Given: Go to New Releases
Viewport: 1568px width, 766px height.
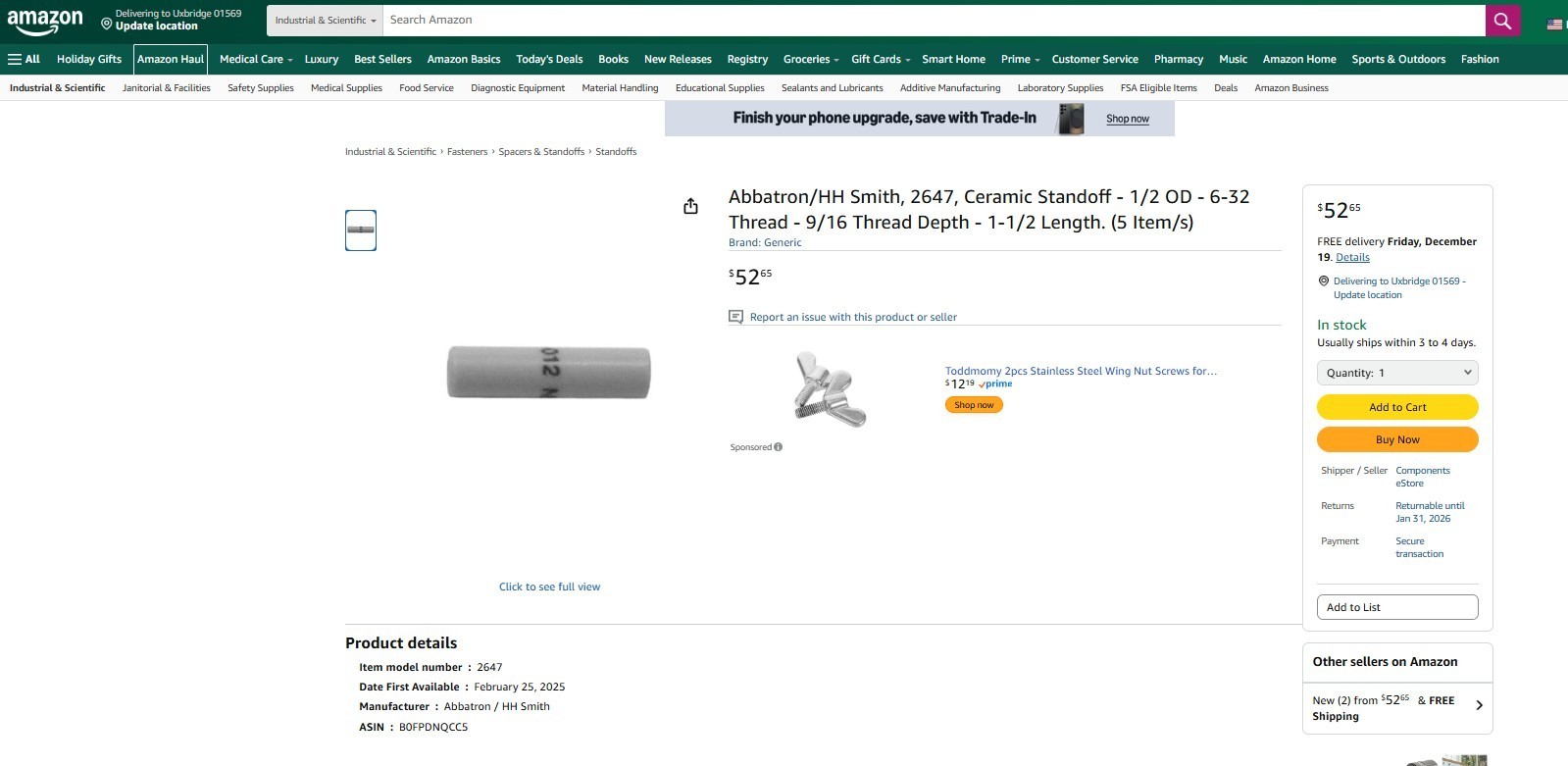Looking at the screenshot, I should point(678,59).
